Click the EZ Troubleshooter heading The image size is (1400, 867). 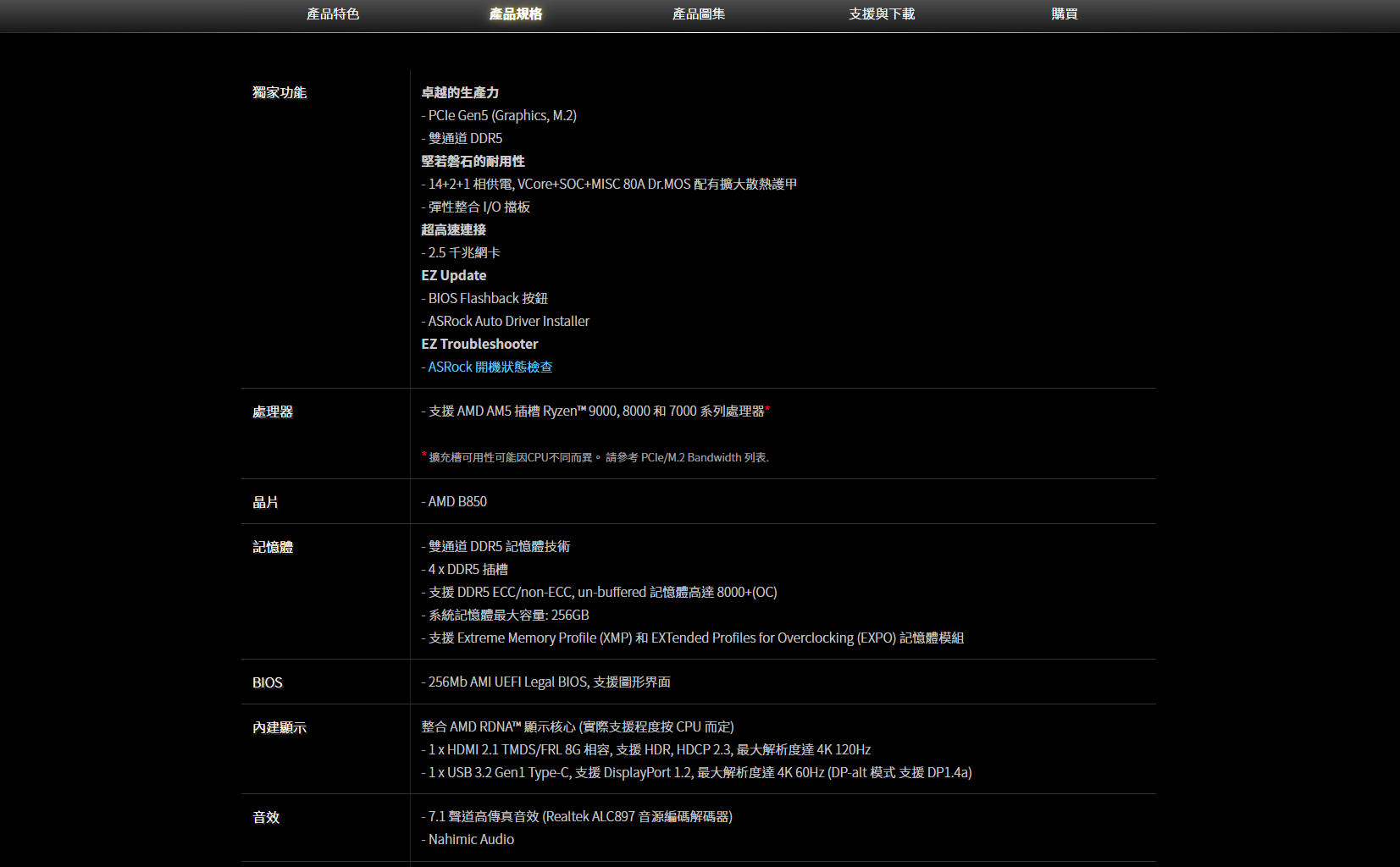pos(479,345)
